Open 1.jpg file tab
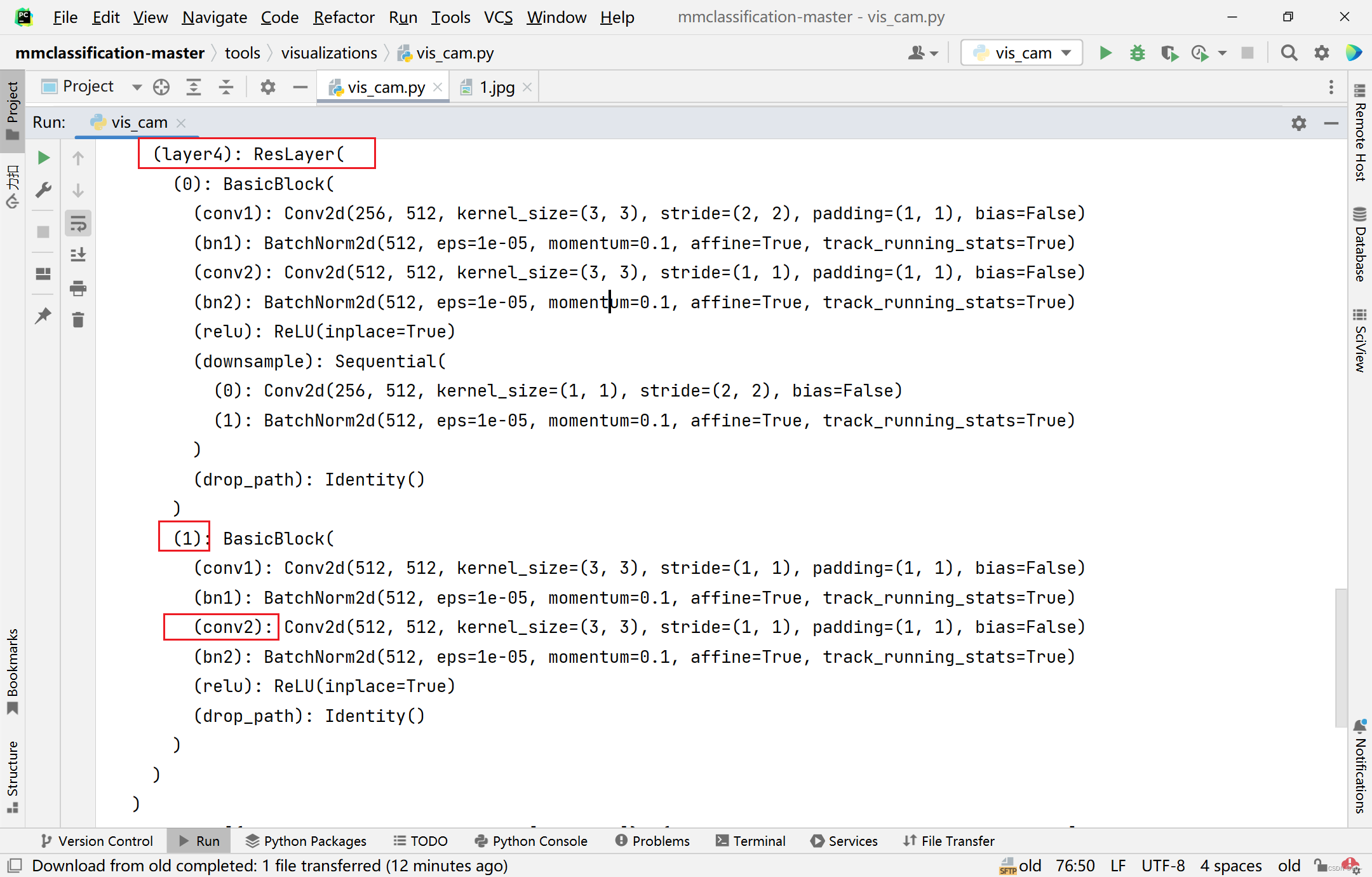The width and height of the screenshot is (1372, 877). (x=493, y=88)
